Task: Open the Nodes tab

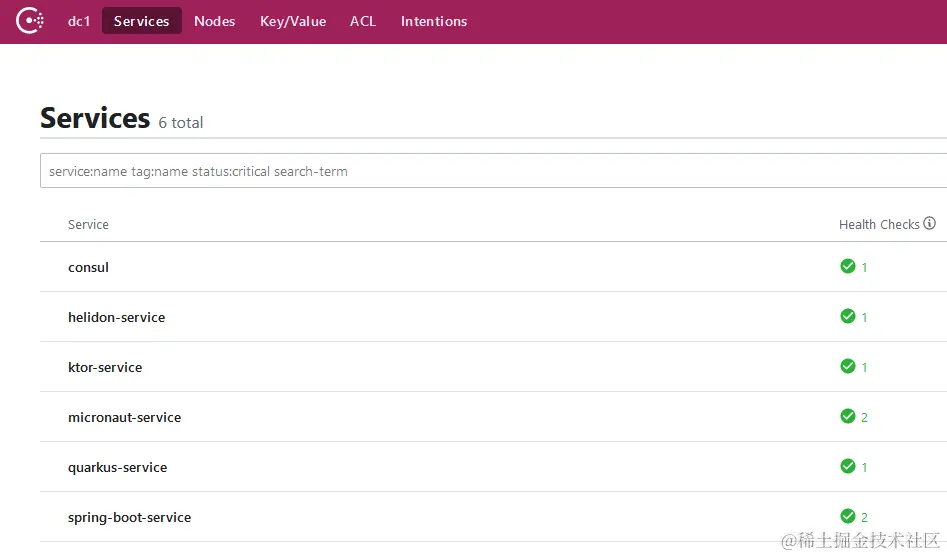Action: (214, 21)
